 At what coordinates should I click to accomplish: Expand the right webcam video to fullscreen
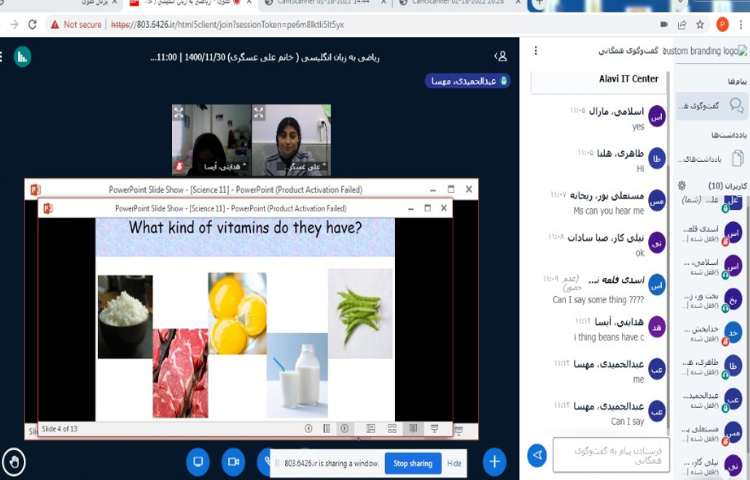pos(259,113)
